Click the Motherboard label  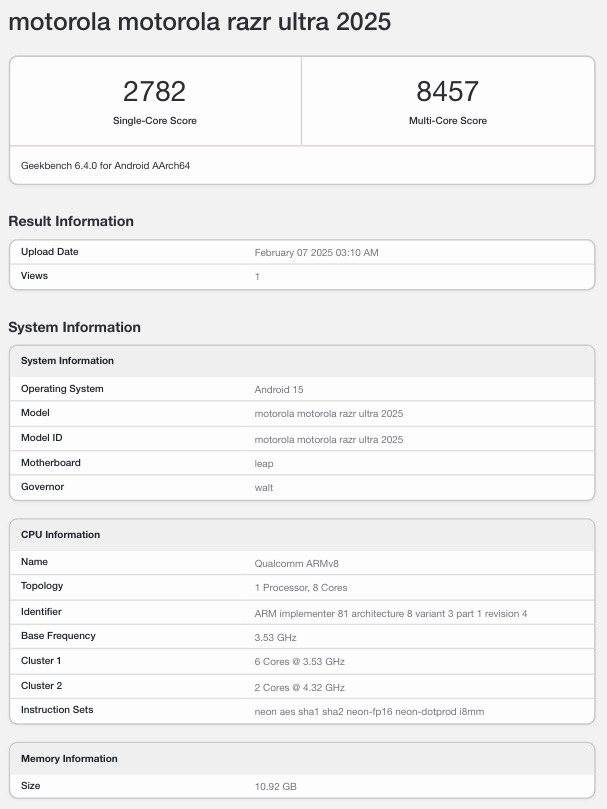(x=51, y=462)
